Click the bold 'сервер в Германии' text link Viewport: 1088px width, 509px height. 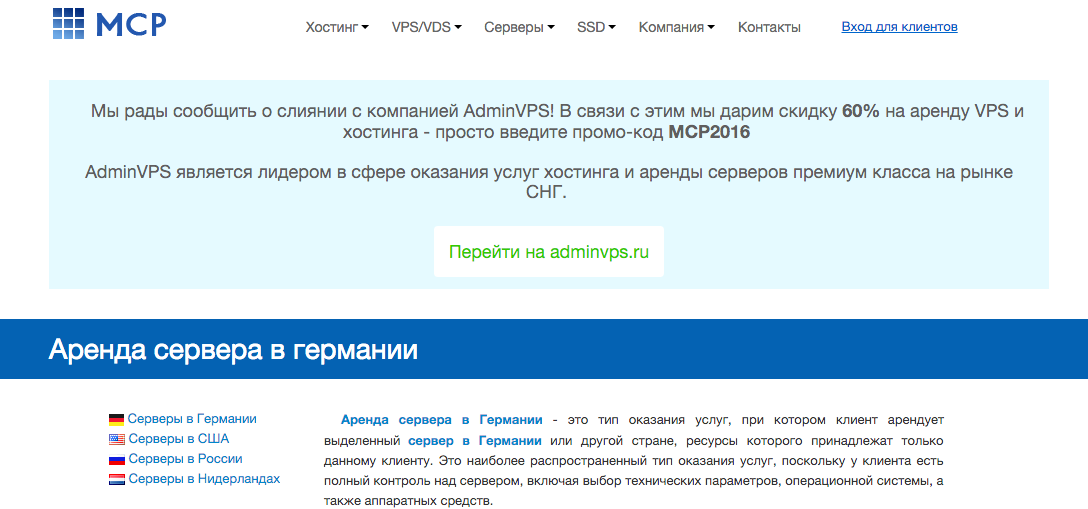tap(475, 440)
